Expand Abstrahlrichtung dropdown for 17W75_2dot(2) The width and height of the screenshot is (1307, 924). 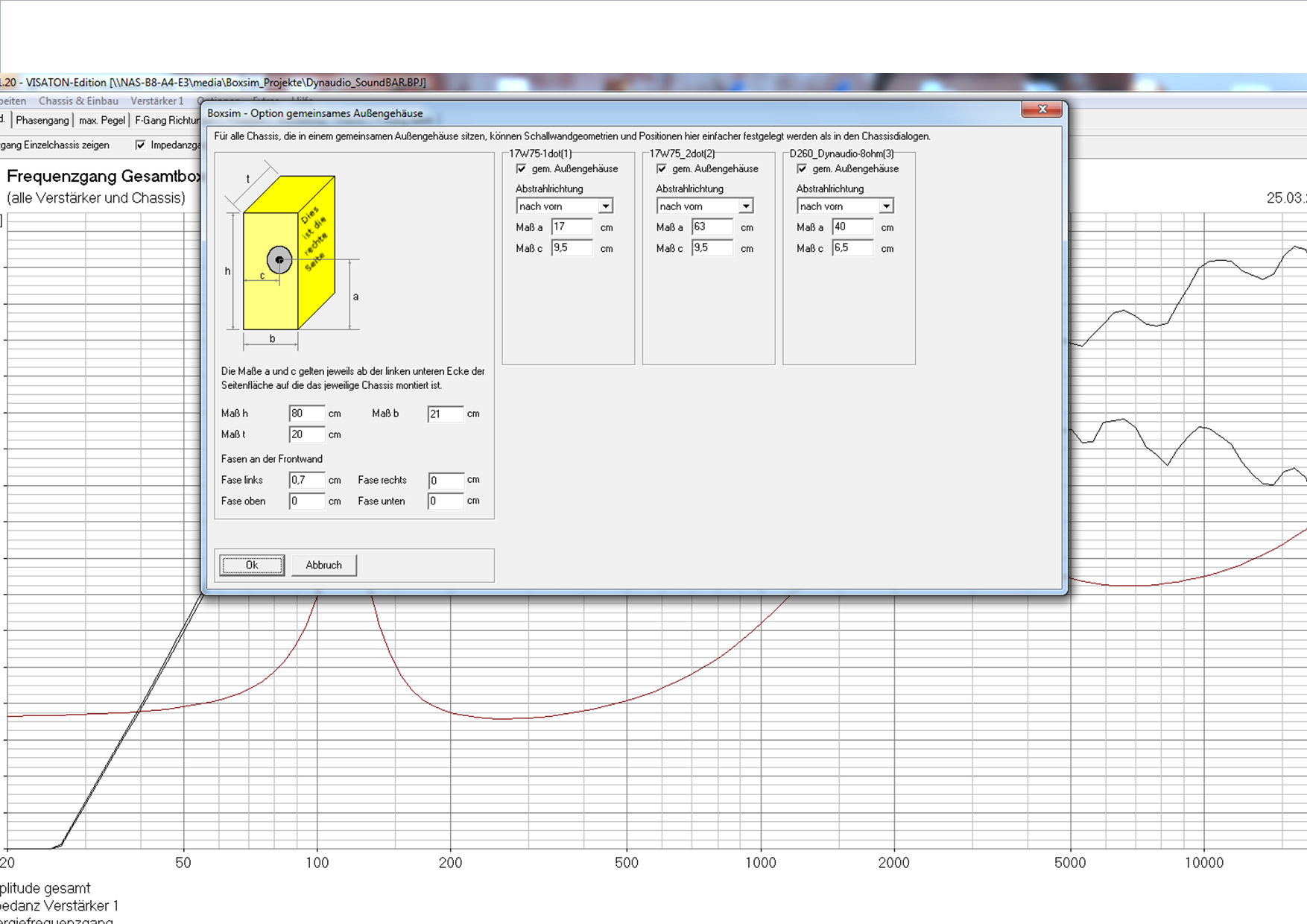click(745, 206)
